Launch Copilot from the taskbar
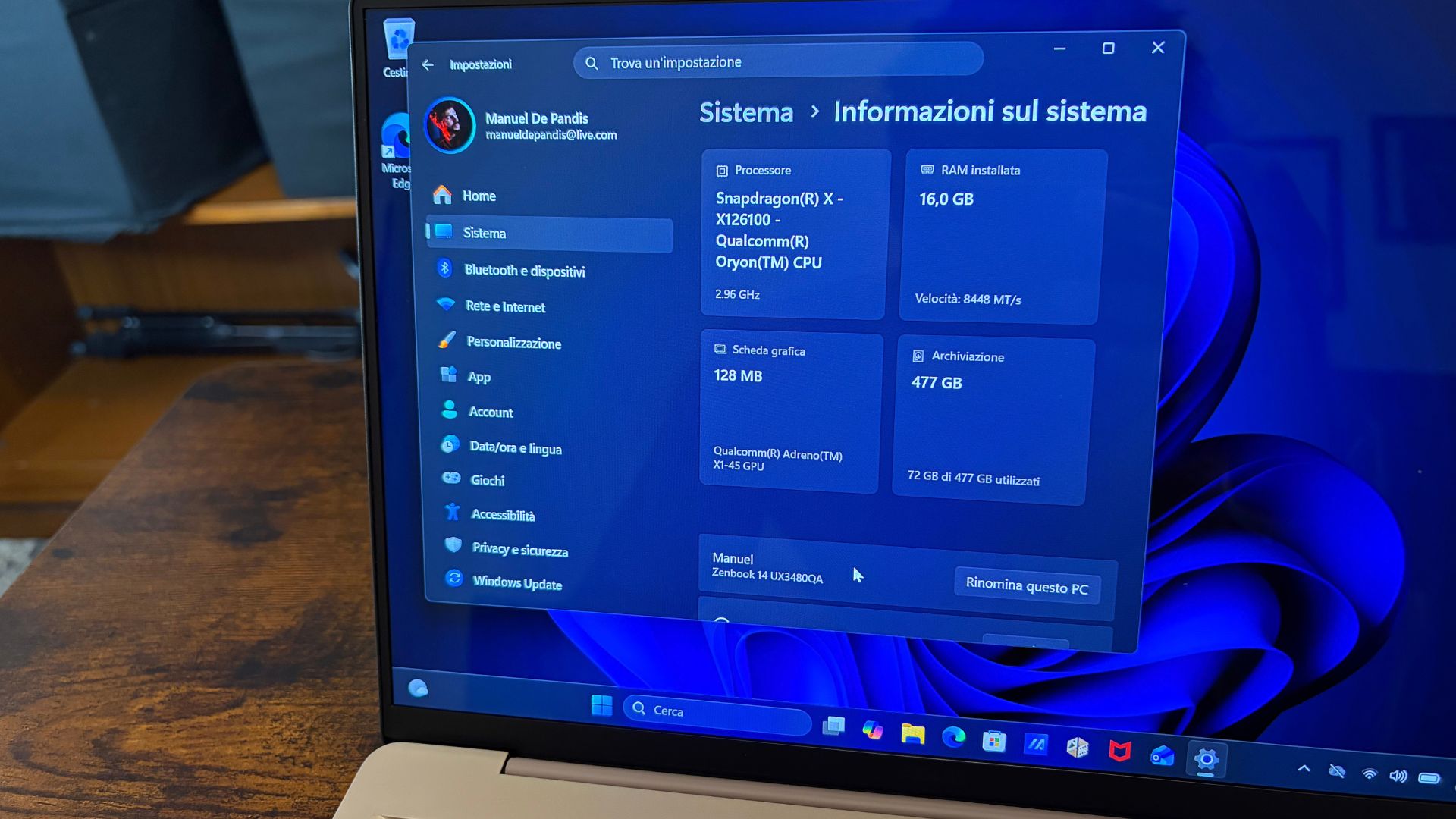This screenshot has height=819, width=1456. [873, 730]
